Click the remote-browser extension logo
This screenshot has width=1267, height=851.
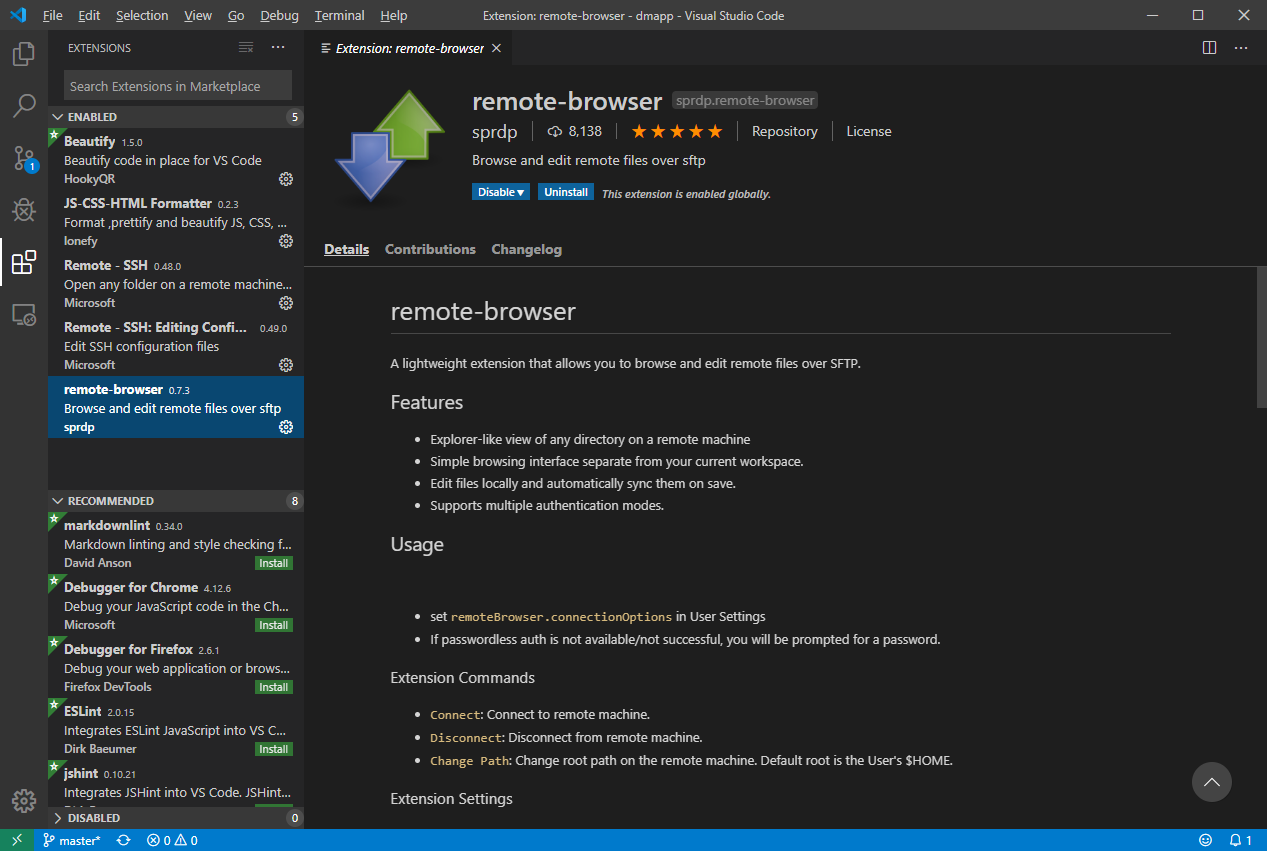click(389, 146)
